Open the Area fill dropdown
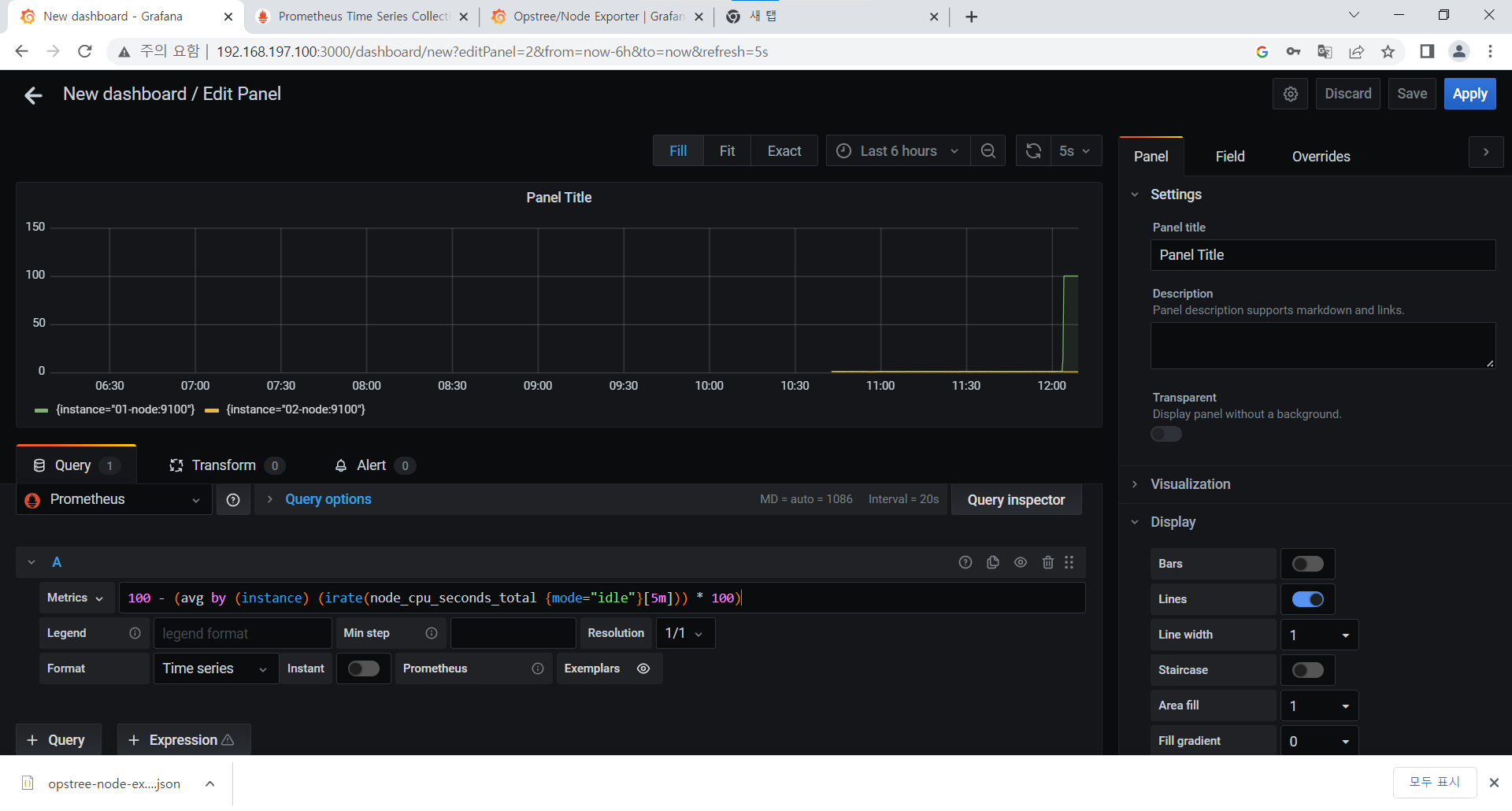This screenshot has height=811, width=1512. pyautogui.click(x=1319, y=705)
